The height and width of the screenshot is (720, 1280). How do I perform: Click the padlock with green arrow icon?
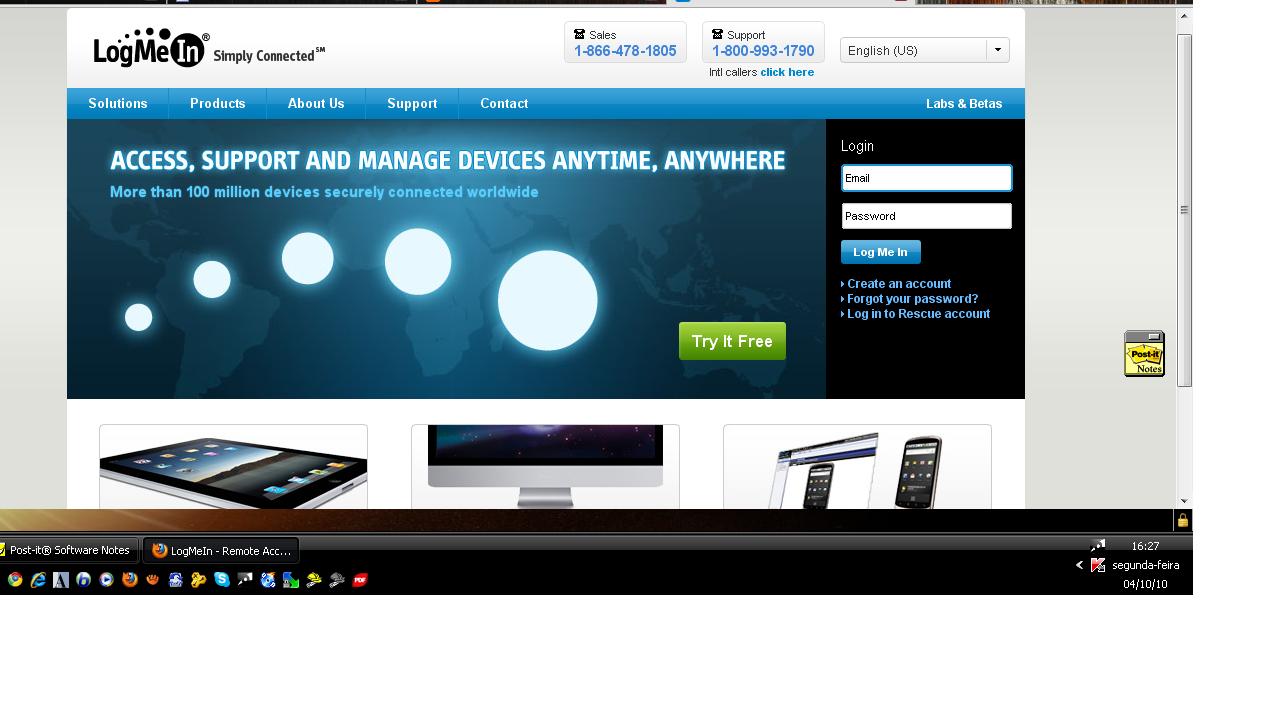pyautogui.click(x=291, y=579)
